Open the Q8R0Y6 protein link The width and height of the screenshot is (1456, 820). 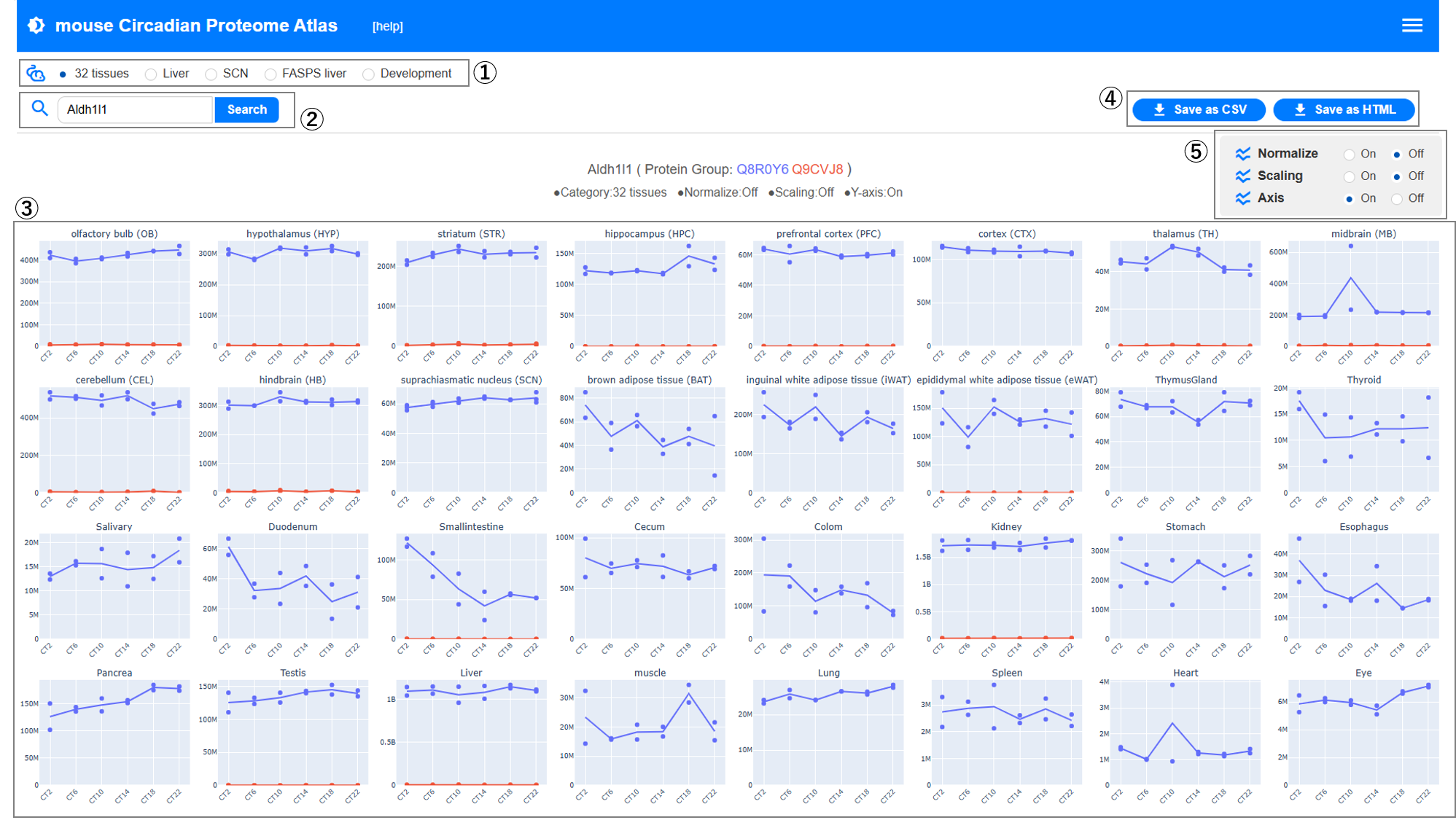click(762, 169)
